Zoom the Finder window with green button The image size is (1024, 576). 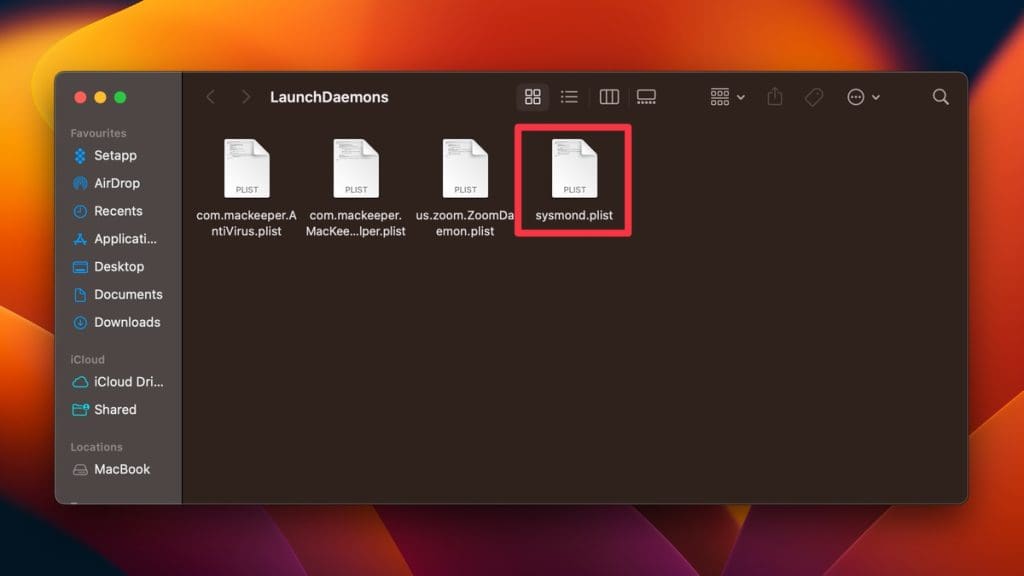pyautogui.click(x=120, y=97)
